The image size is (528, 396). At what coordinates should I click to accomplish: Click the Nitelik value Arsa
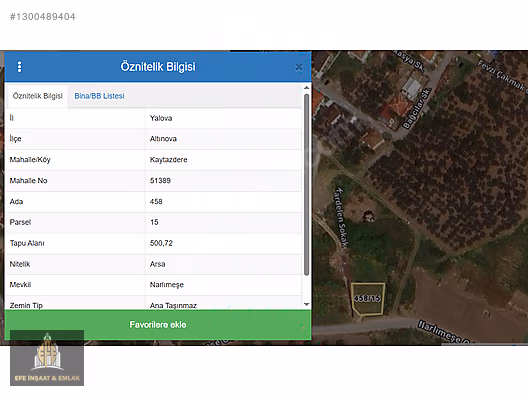[157, 264]
